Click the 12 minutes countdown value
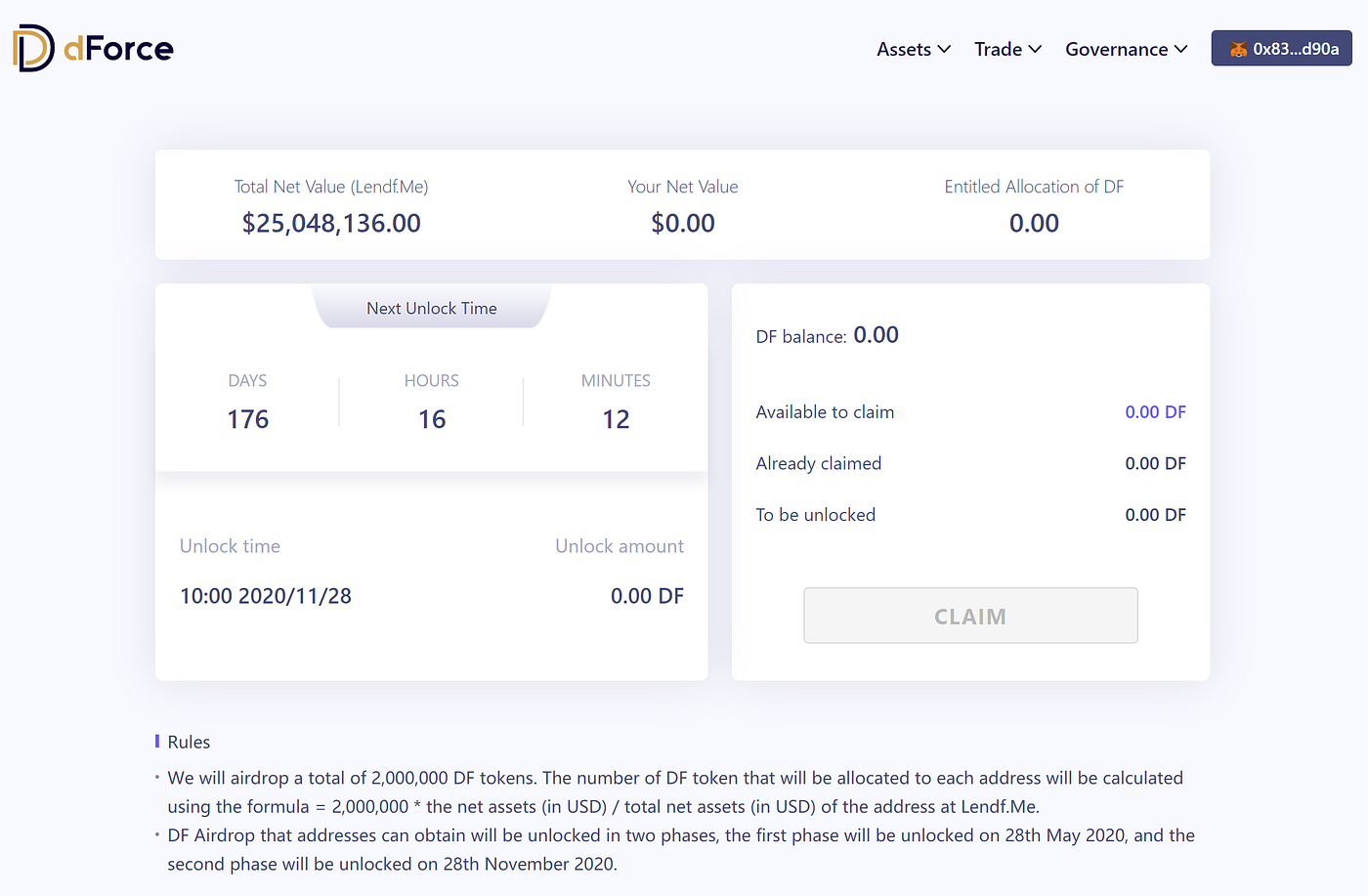Screen dimensions: 1368x896 (616, 419)
